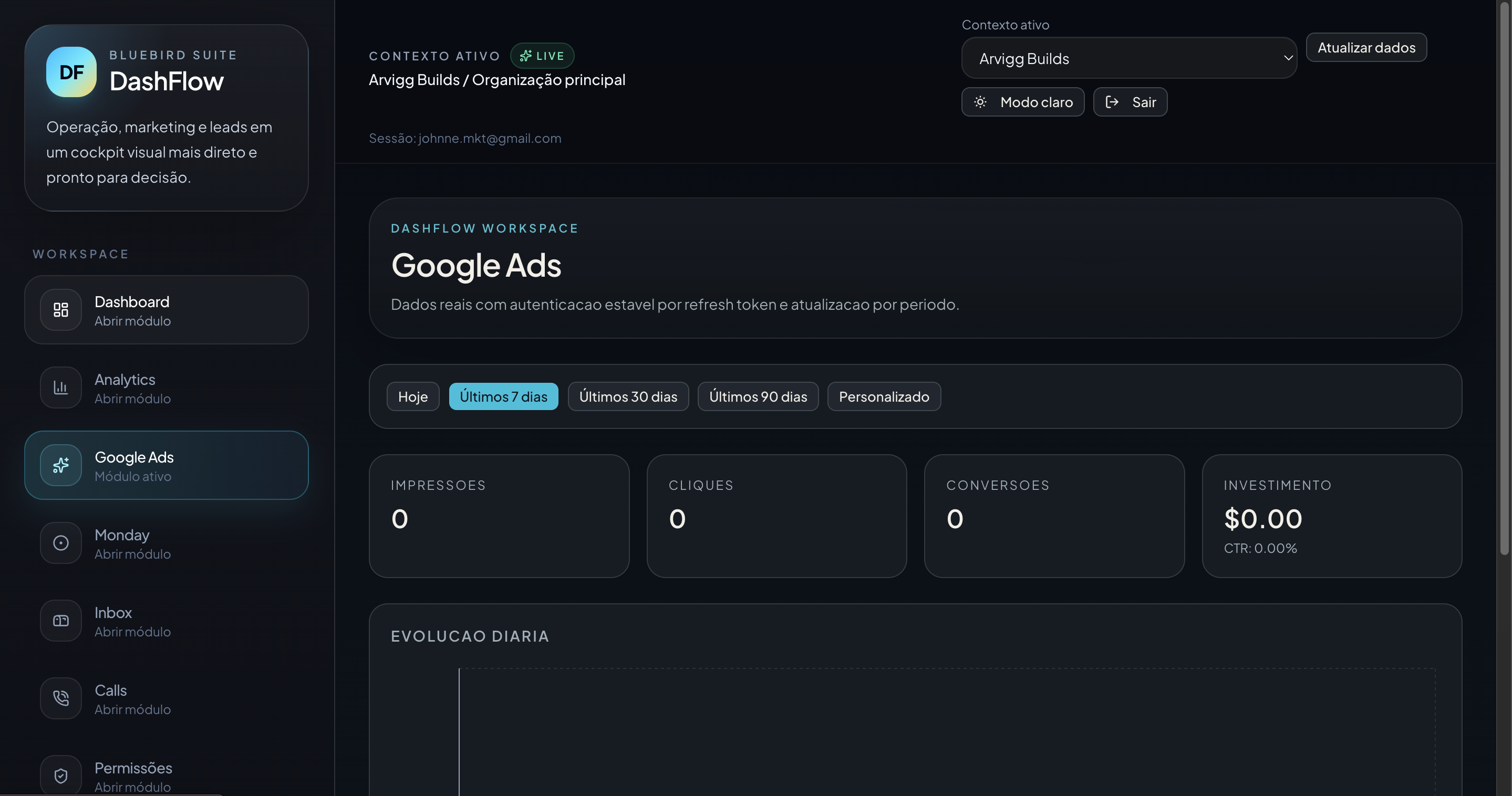Click Arvigg Builds / Organização principal text
Viewport: 1512px width, 796px height.
point(497,80)
